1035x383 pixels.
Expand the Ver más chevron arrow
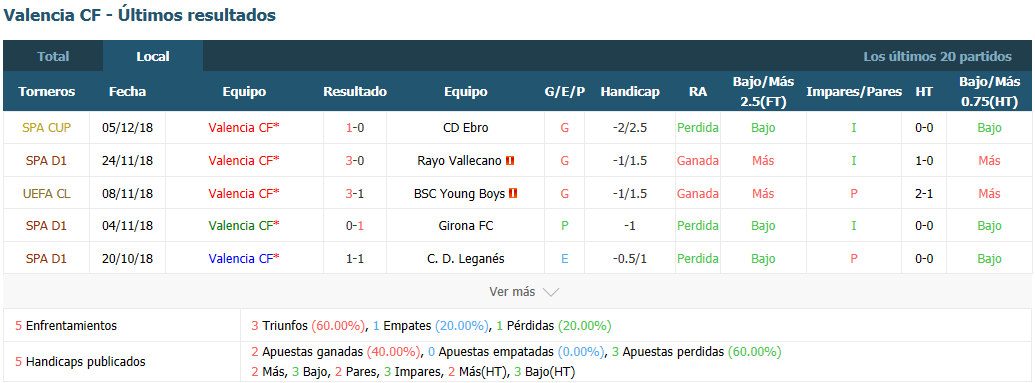(551, 292)
